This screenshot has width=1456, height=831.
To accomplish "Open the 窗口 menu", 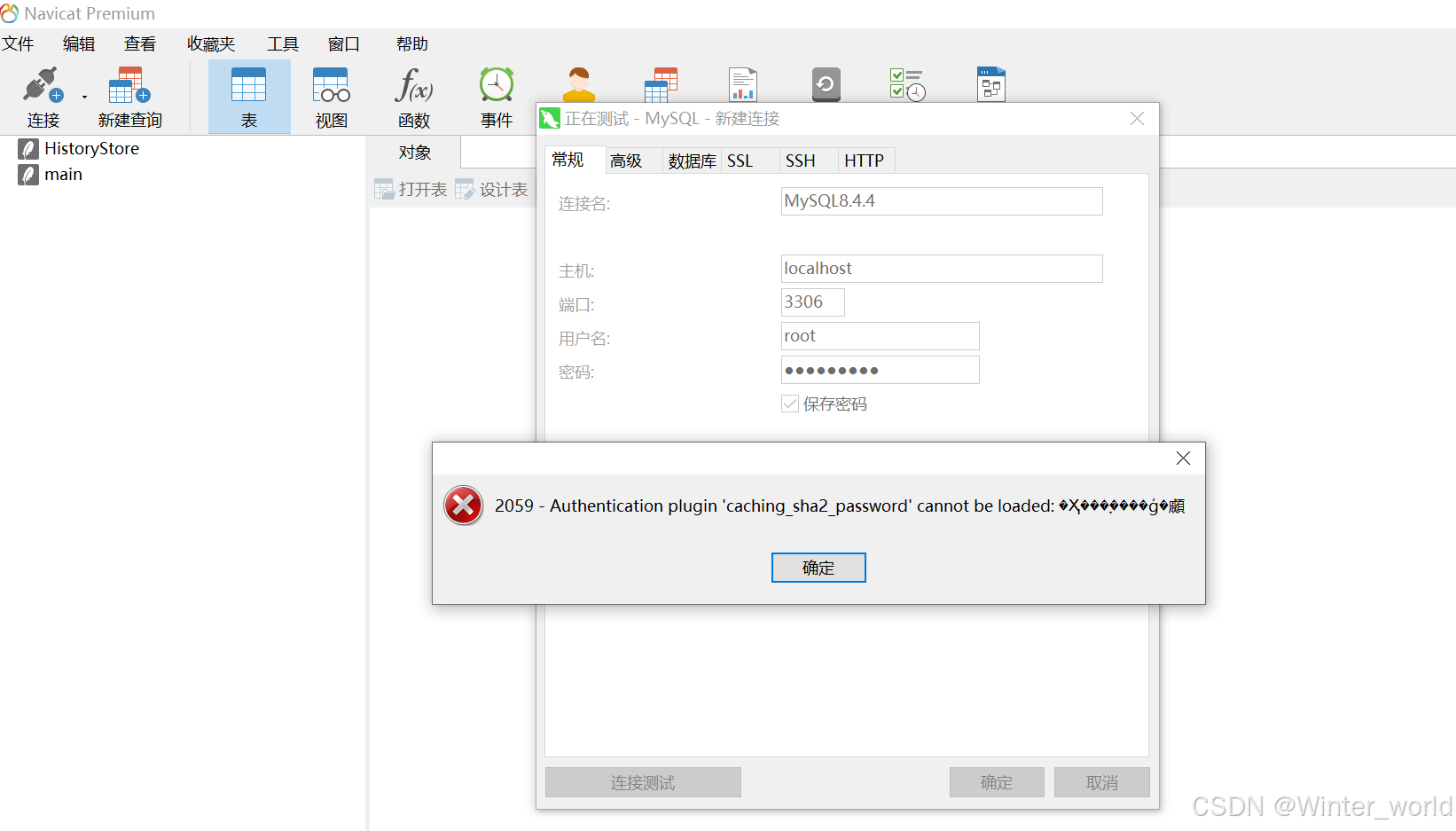I will click(344, 43).
